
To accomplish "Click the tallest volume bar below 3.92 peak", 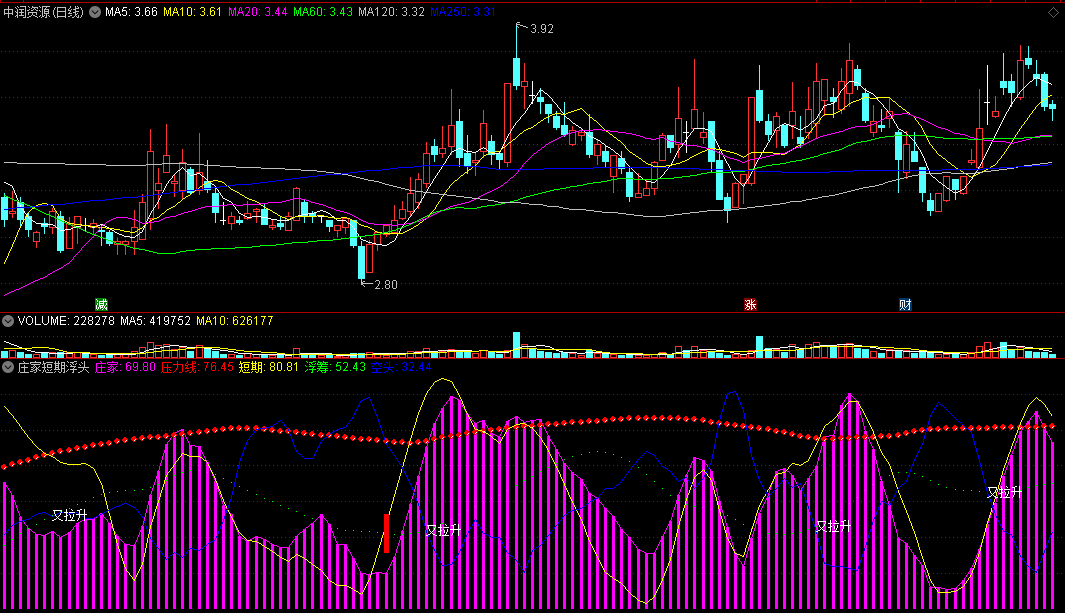I will [x=517, y=345].
